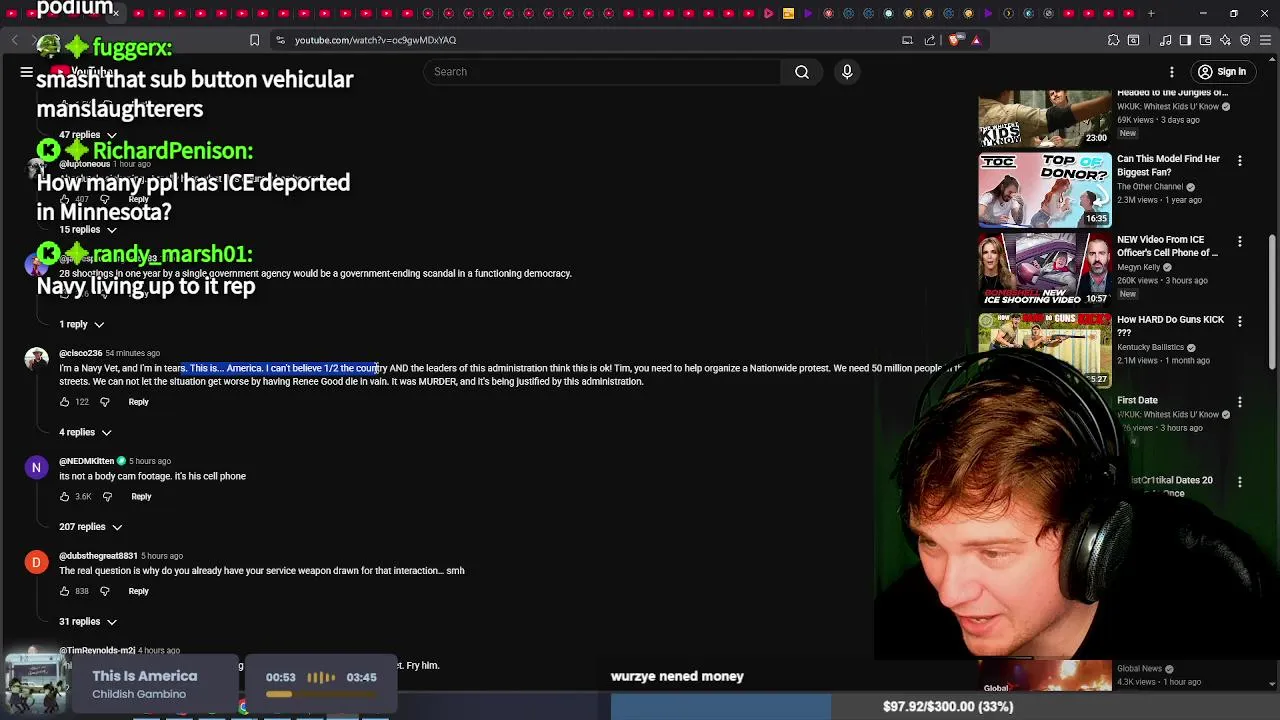Open the 23:00 Whitest Kids thumbnail
This screenshot has width=1280, height=720.
point(1044,118)
